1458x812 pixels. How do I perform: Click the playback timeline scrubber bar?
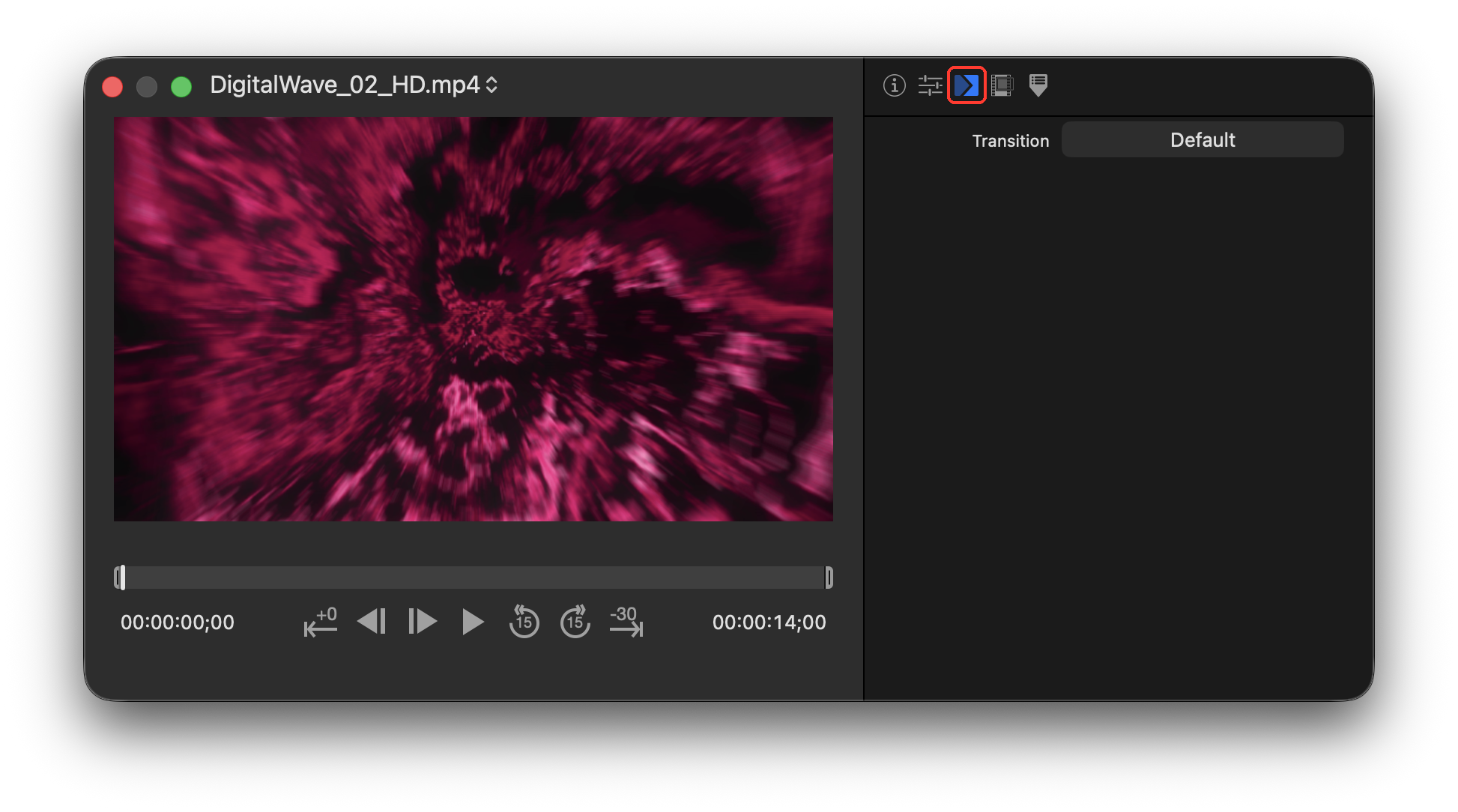pos(474,578)
